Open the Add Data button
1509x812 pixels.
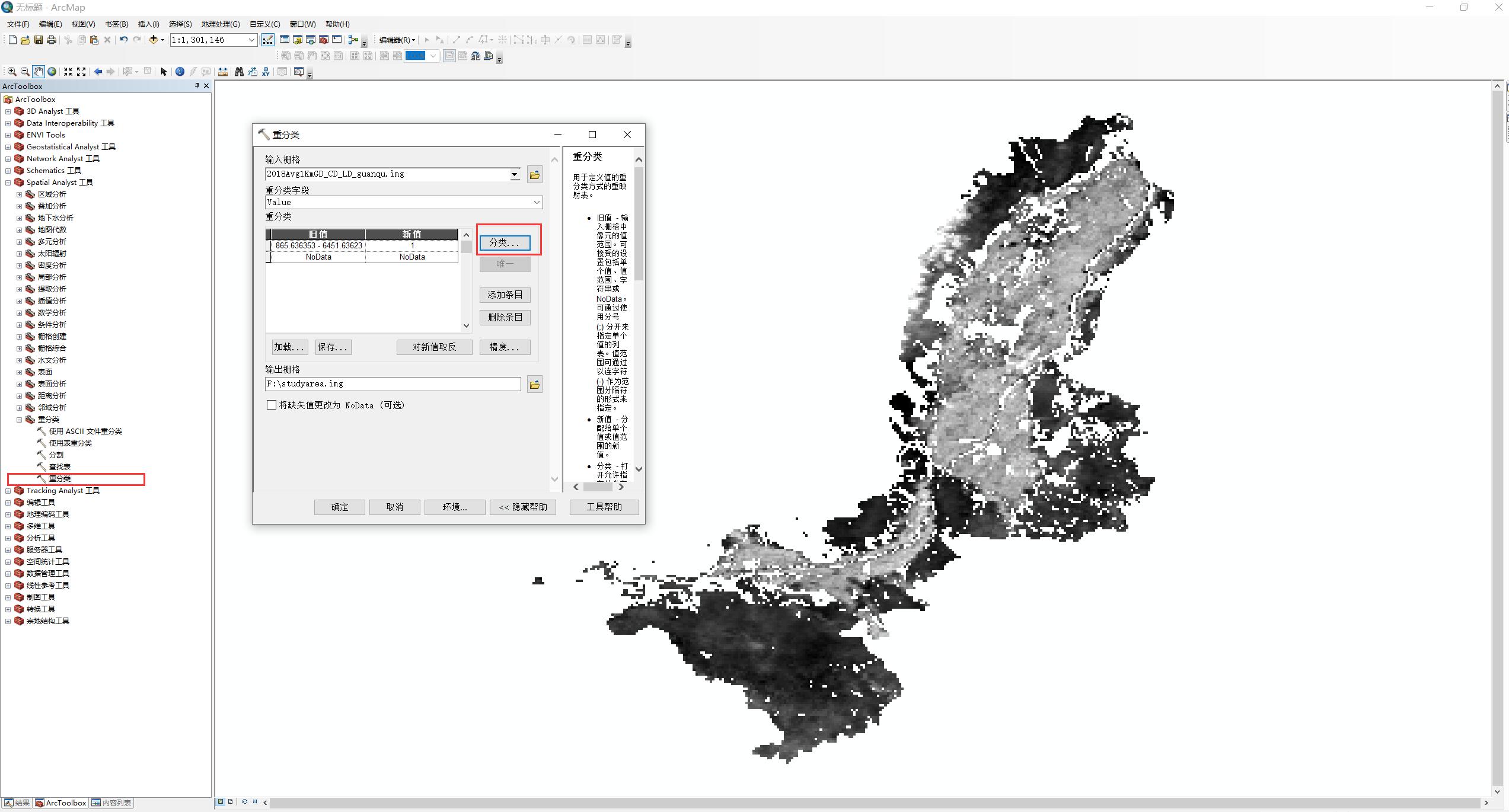point(154,40)
